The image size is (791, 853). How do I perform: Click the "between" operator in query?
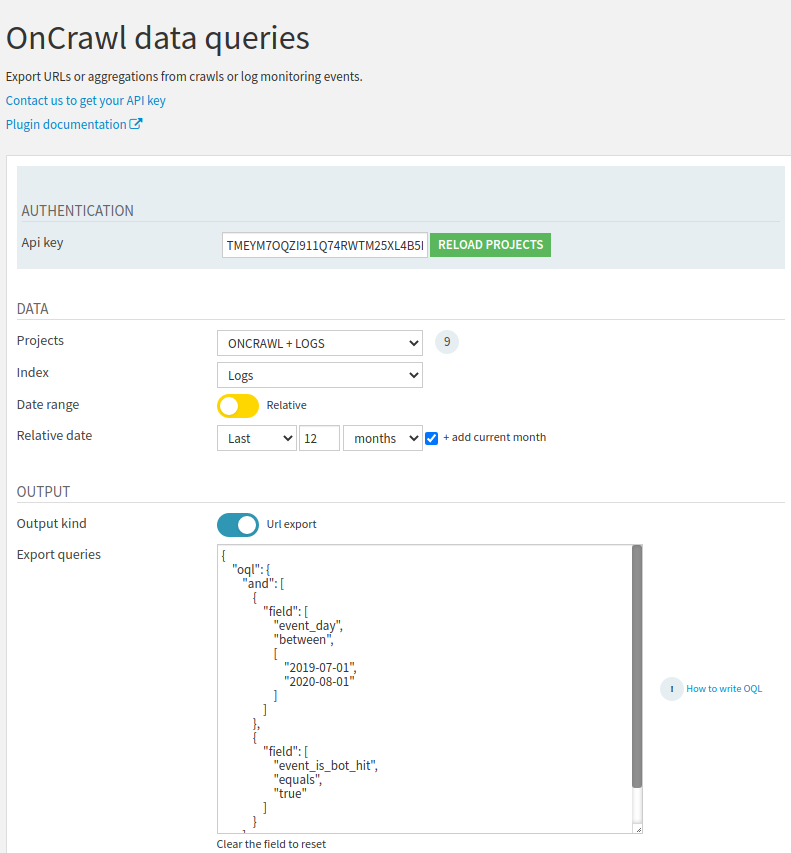pyautogui.click(x=304, y=640)
